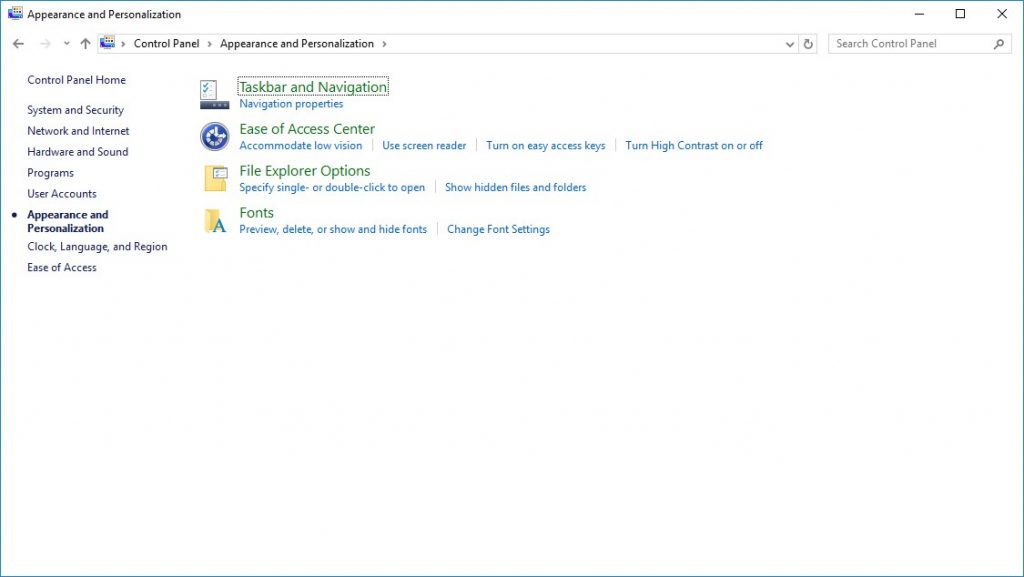
Task: Refresh the page with the refresh icon
Action: pyautogui.click(x=808, y=43)
